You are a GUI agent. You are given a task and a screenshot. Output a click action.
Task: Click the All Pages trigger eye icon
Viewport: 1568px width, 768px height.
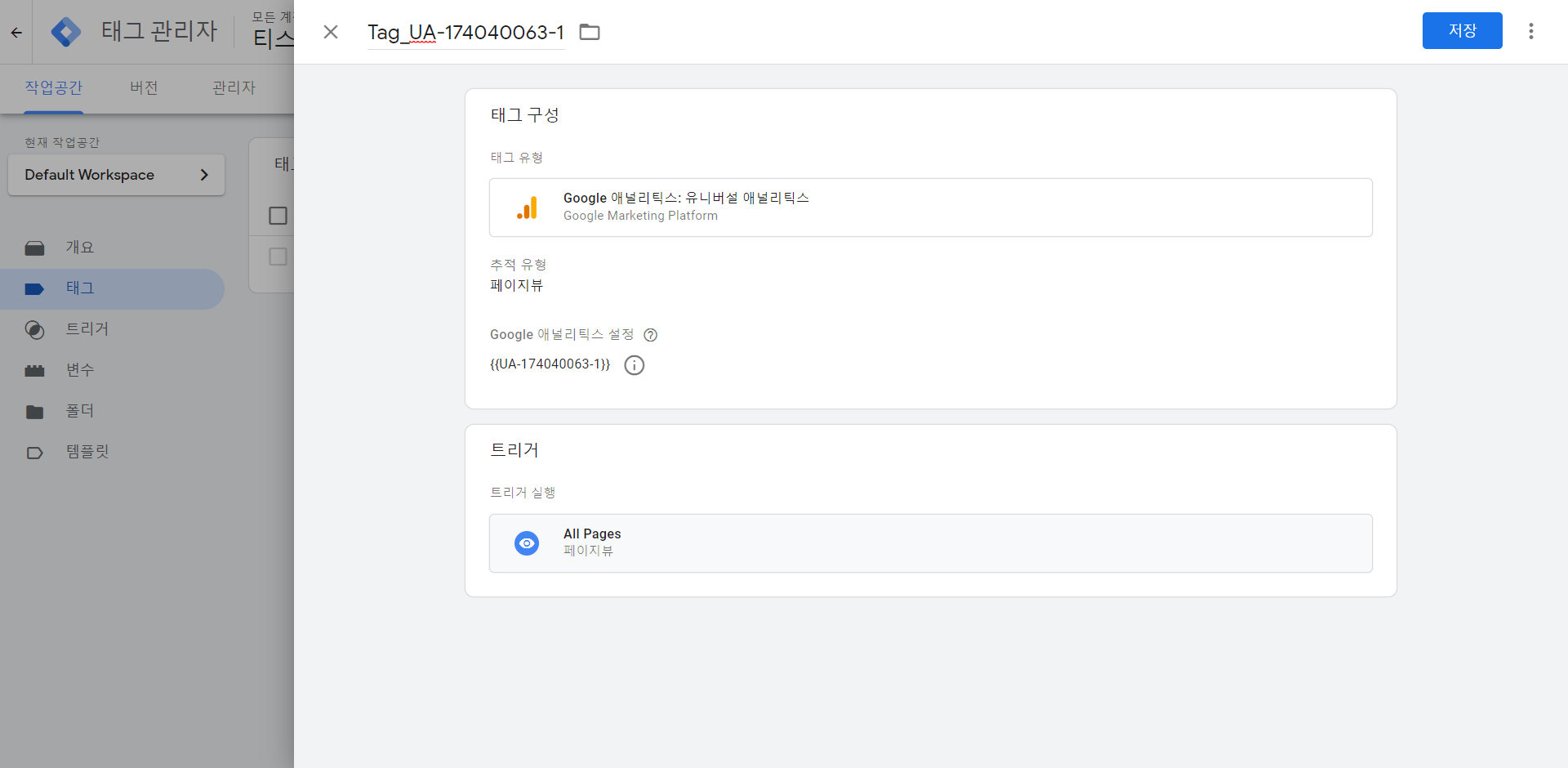[527, 543]
